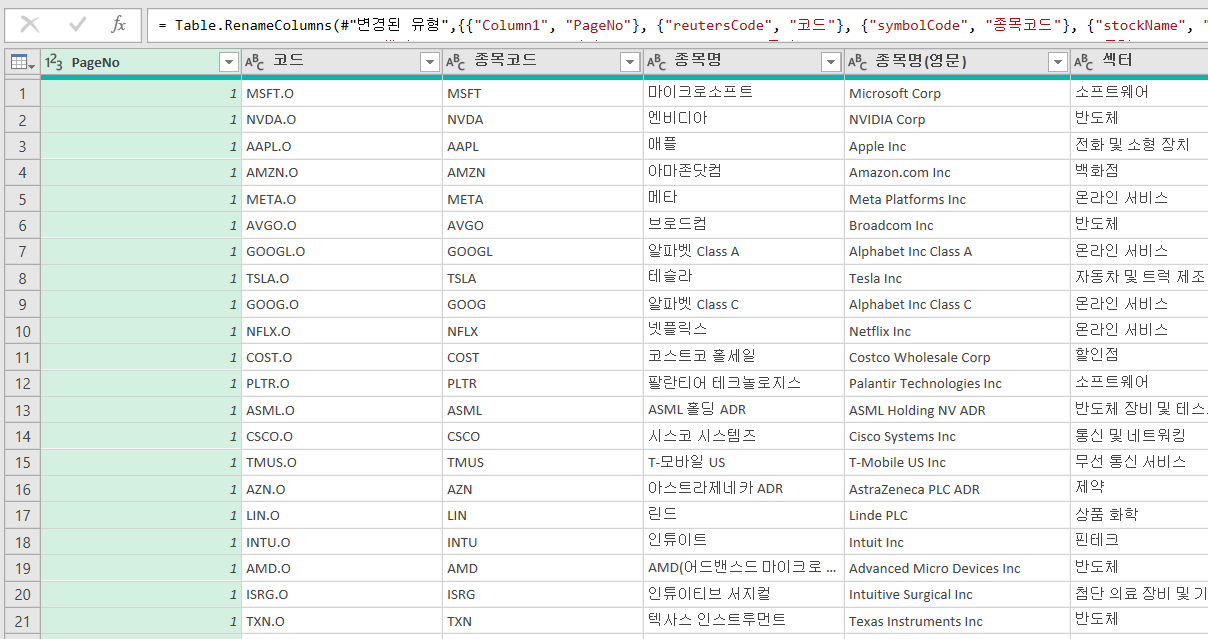Open the 코드 column filter dropdown
Screen dimensions: 1208x639
point(429,63)
